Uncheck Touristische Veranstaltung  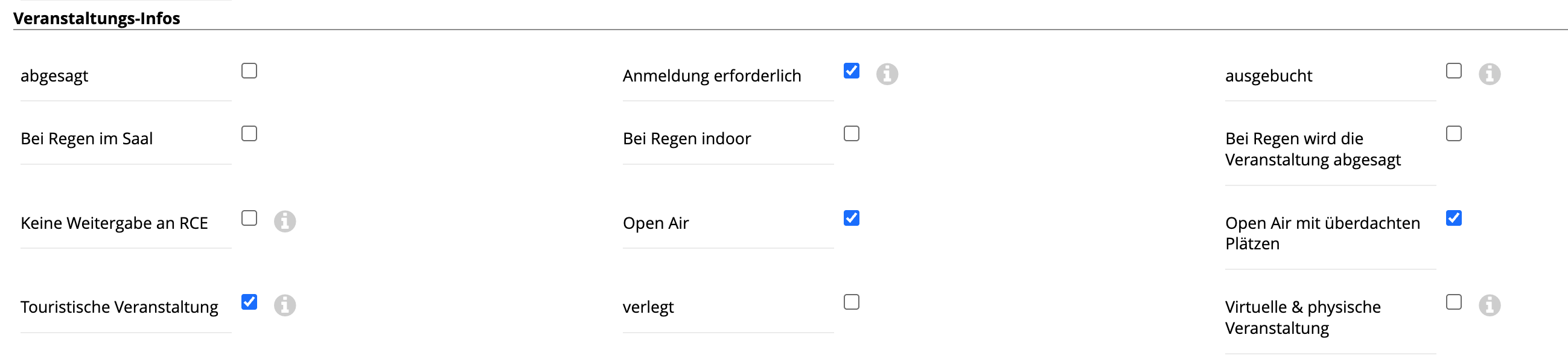(249, 302)
